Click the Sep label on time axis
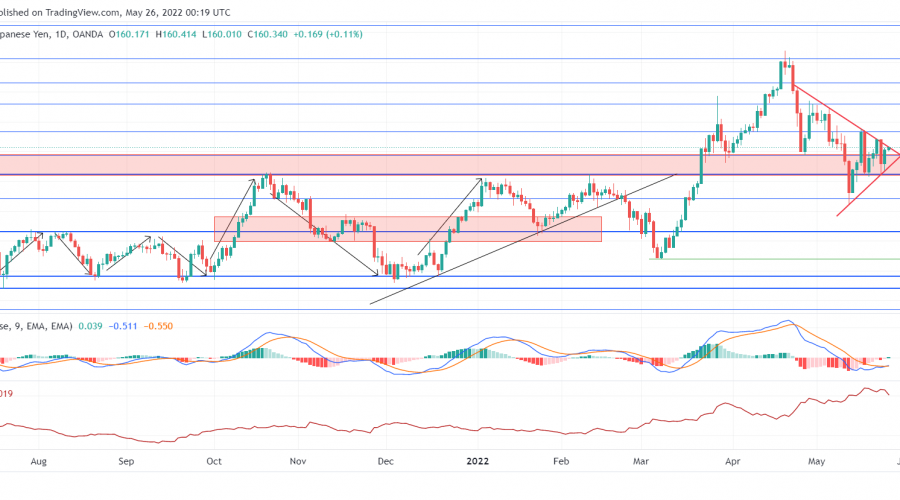 click(x=126, y=462)
